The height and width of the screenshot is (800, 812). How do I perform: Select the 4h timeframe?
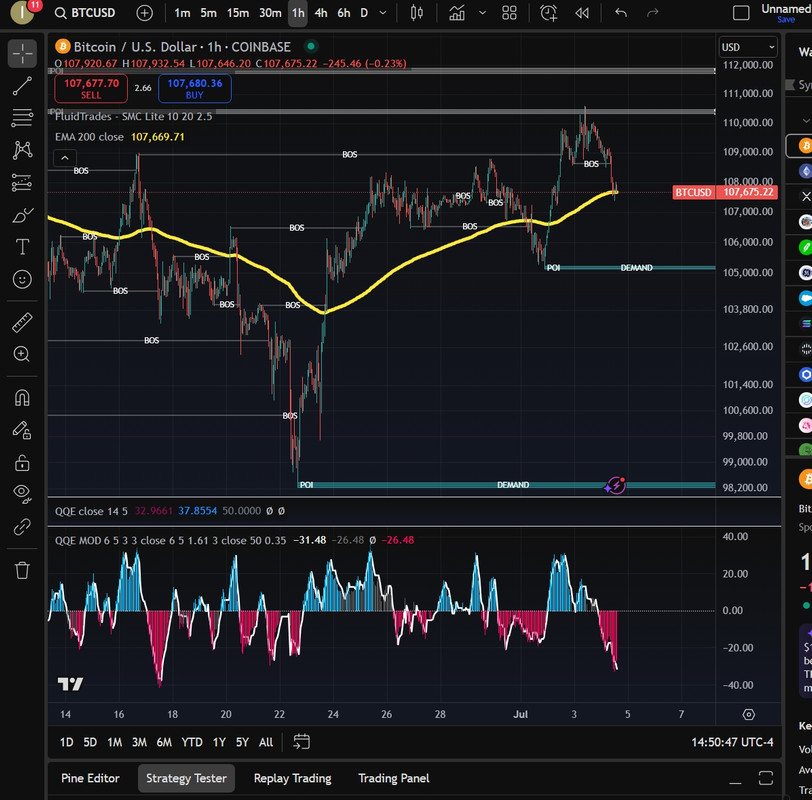[321, 13]
